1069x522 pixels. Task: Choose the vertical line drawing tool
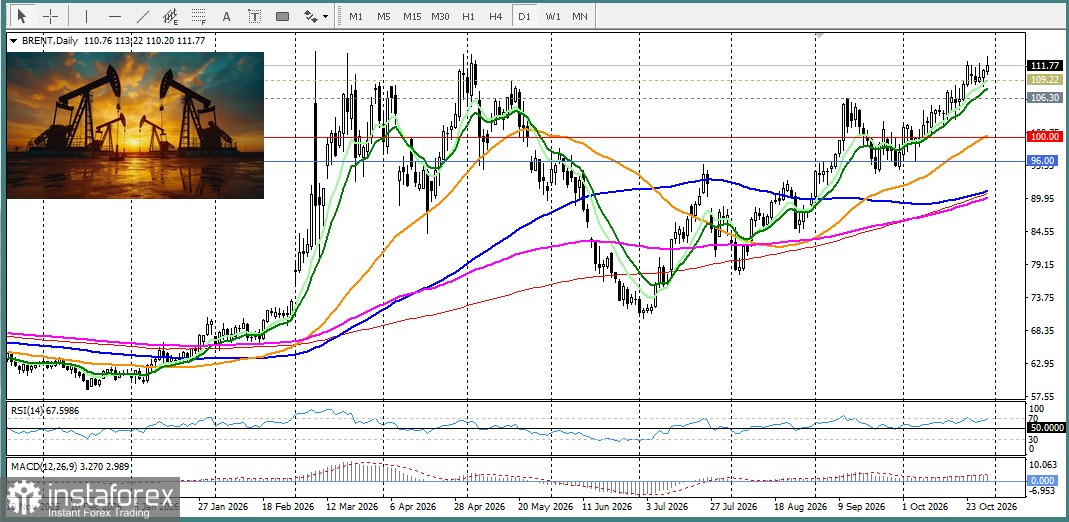87,16
